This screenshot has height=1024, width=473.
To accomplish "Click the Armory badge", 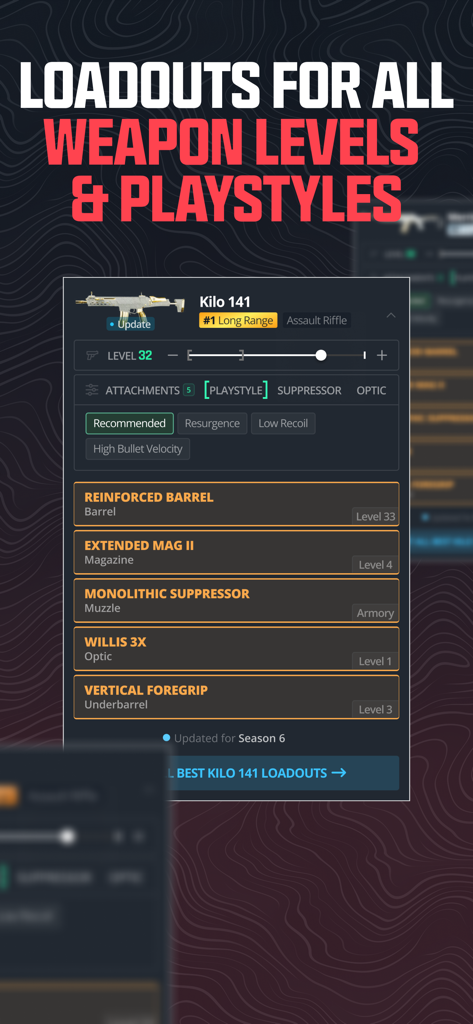I will (x=375, y=613).
